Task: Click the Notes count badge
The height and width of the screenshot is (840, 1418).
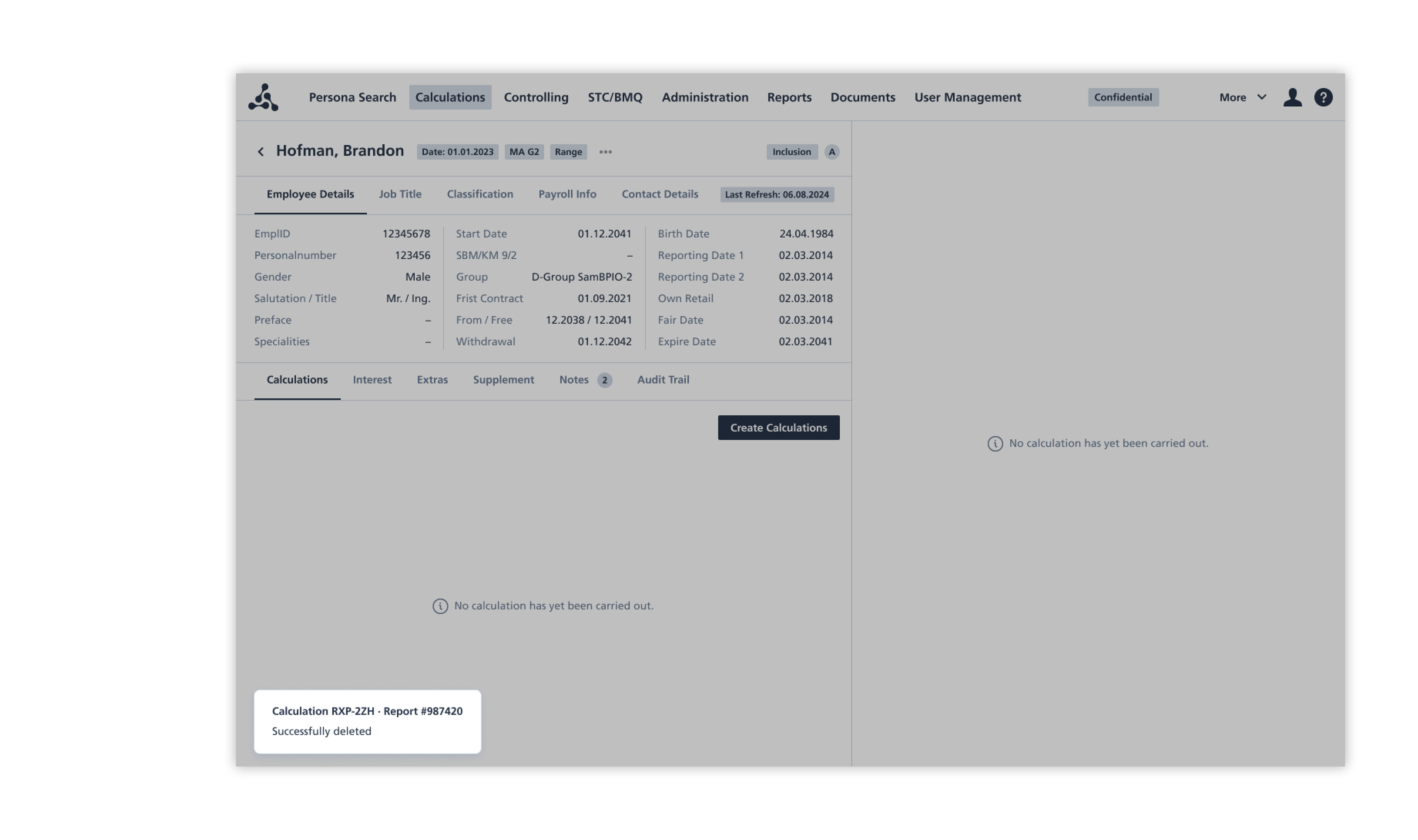Action: [604, 380]
